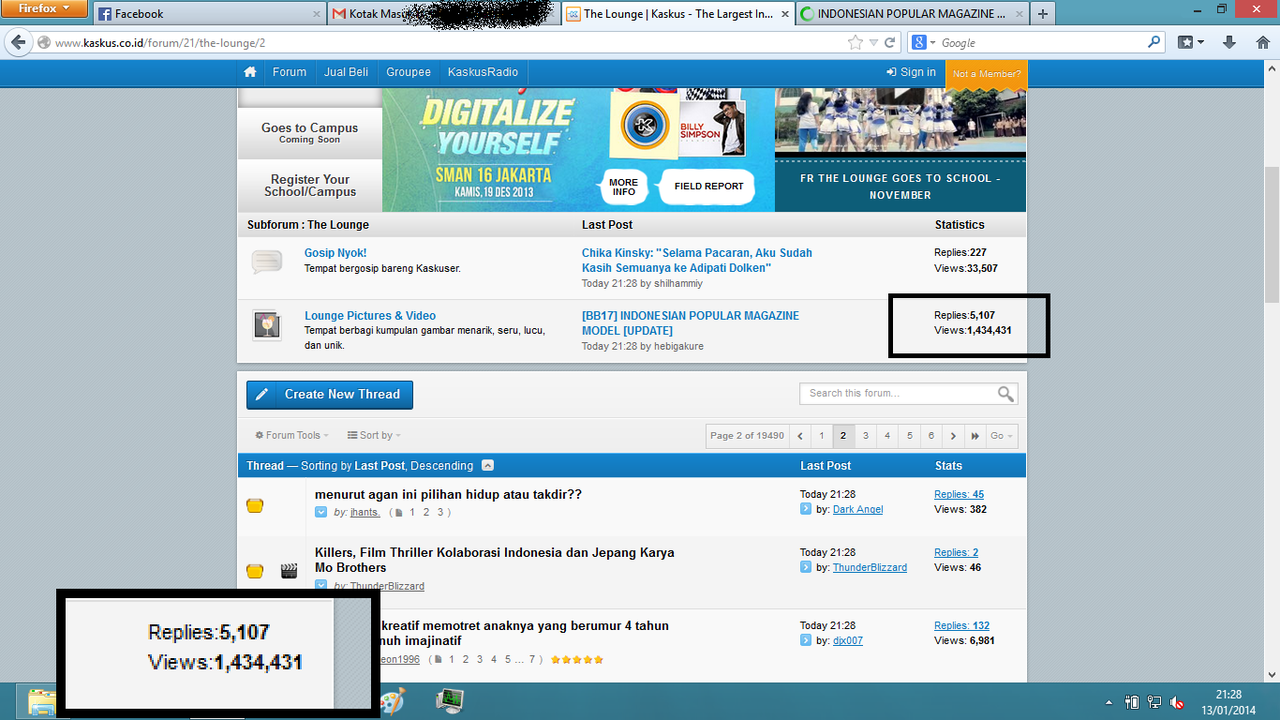Reload the page with the refresh icon
This screenshot has width=1280, height=720.
[x=889, y=43]
